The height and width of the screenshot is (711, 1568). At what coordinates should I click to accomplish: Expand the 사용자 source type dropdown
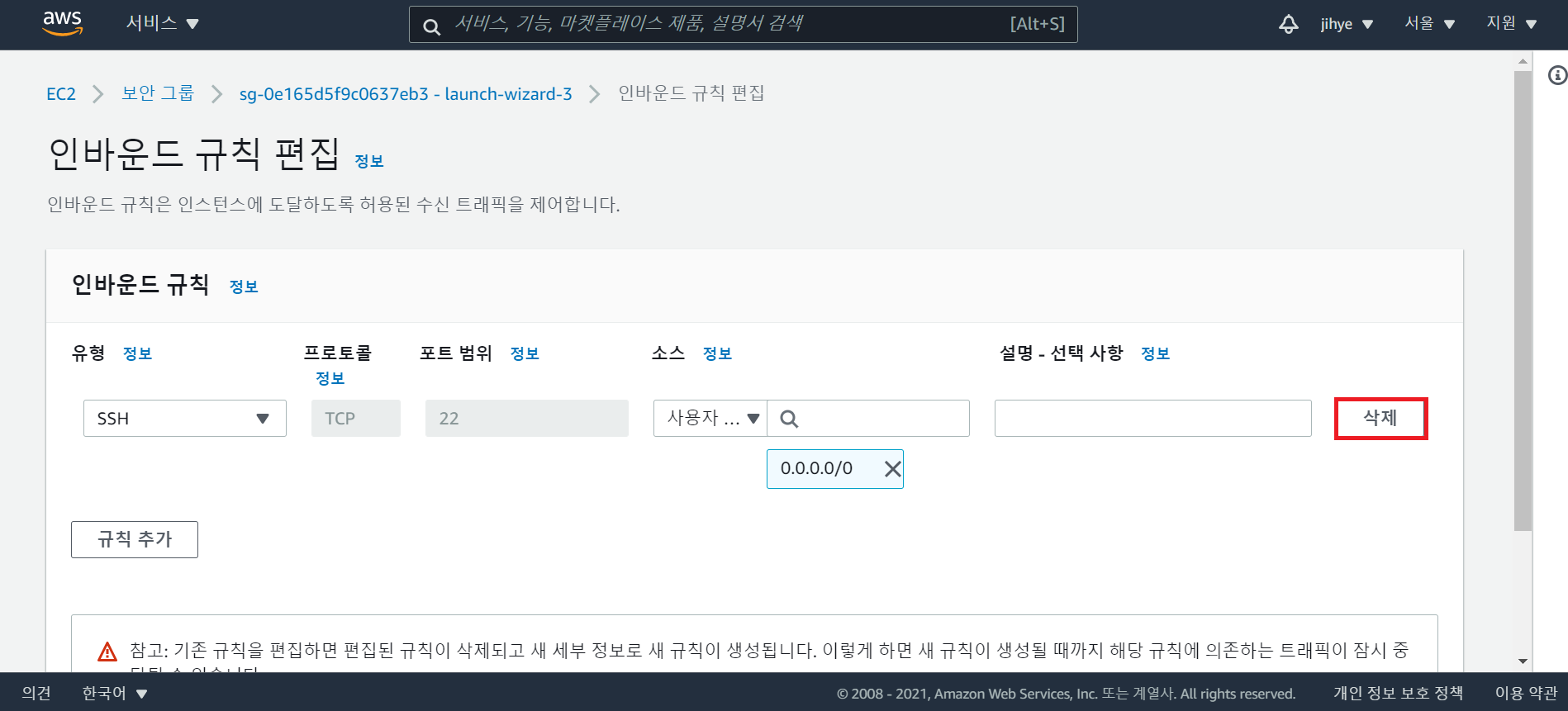710,418
